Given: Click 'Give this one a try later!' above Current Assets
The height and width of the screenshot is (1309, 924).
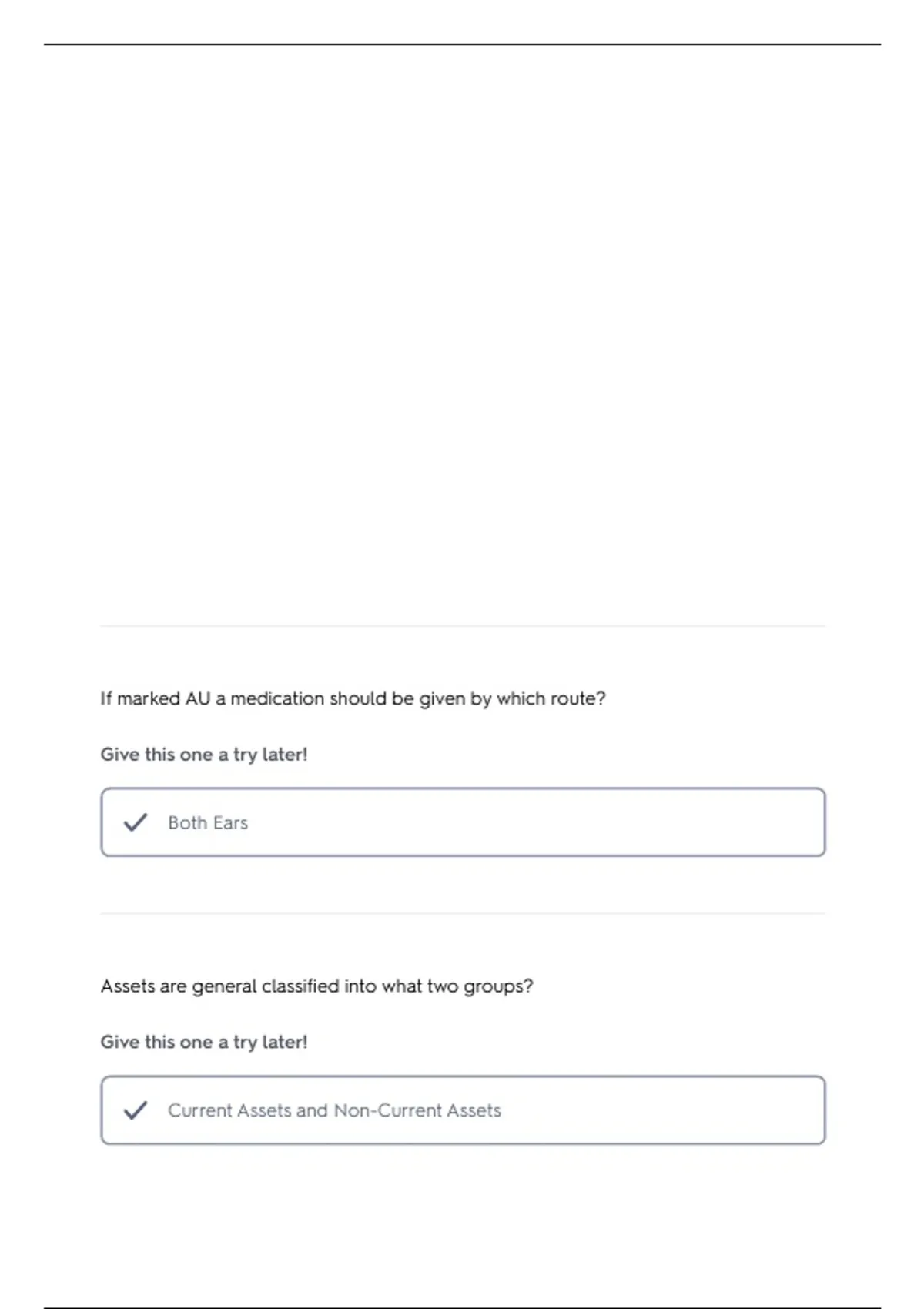Looking at the screenshot, I should tap(204, 1043).
